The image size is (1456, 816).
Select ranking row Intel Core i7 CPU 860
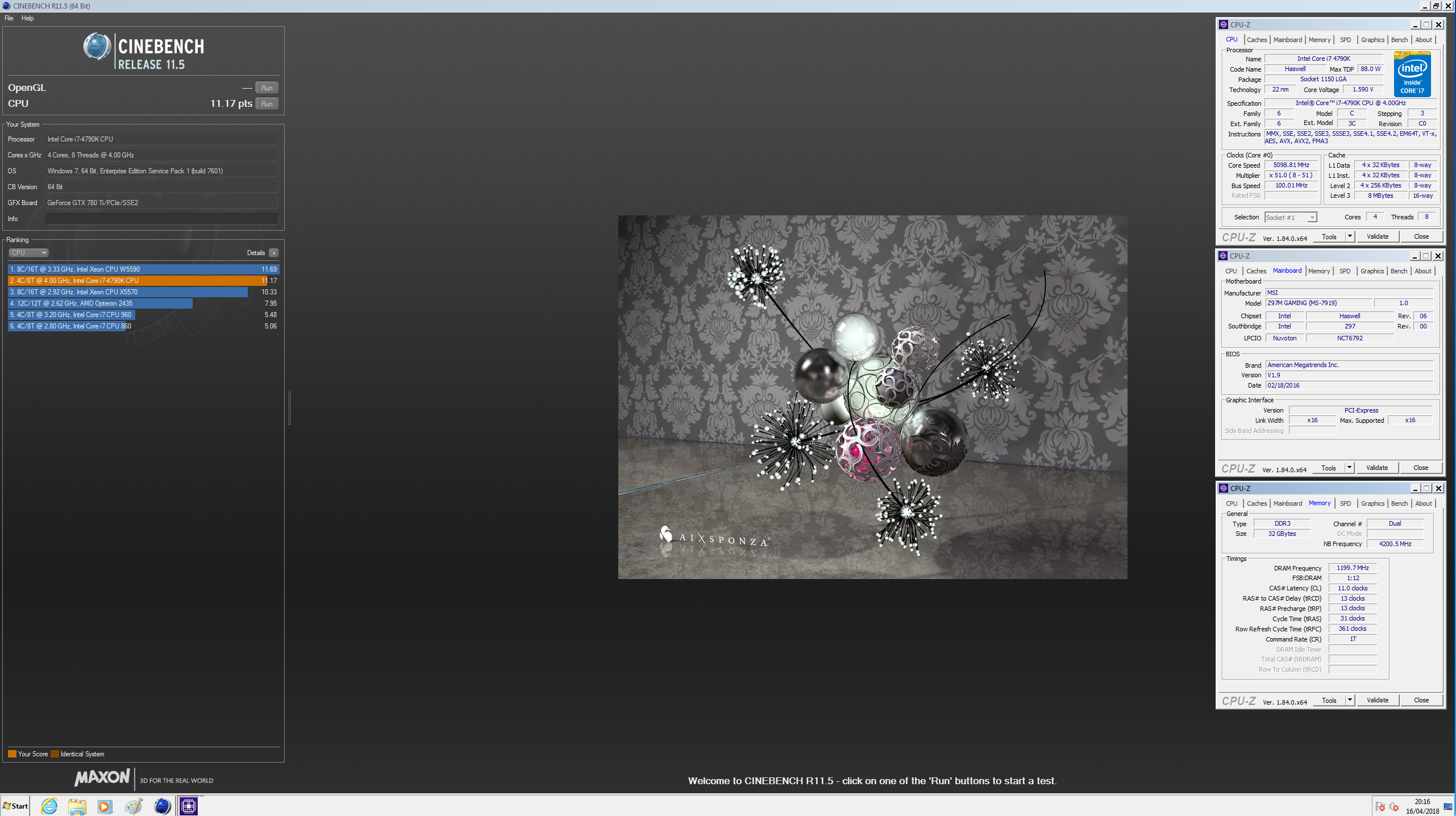click(143, 326)
